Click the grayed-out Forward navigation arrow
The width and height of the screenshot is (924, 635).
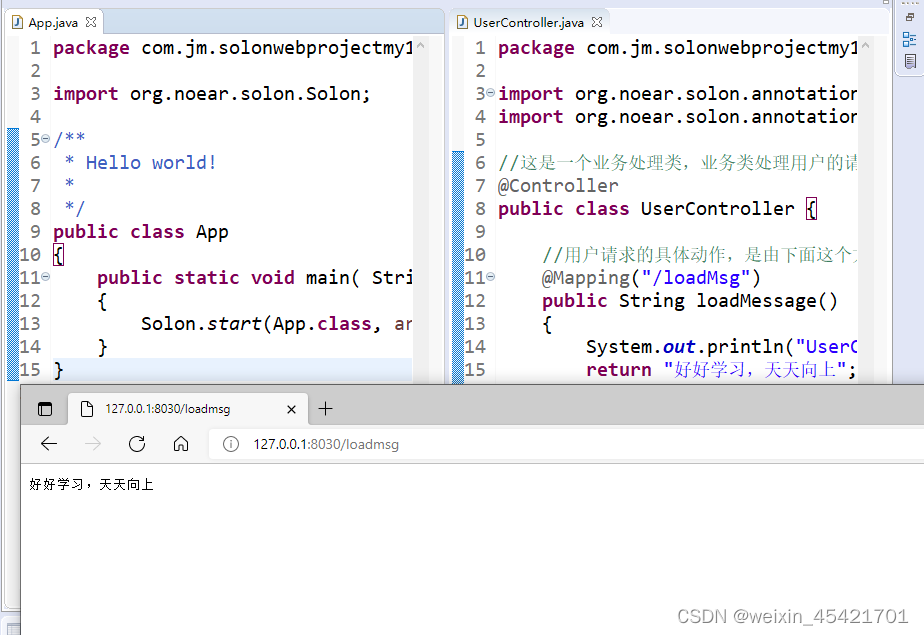tap(93, 444)
